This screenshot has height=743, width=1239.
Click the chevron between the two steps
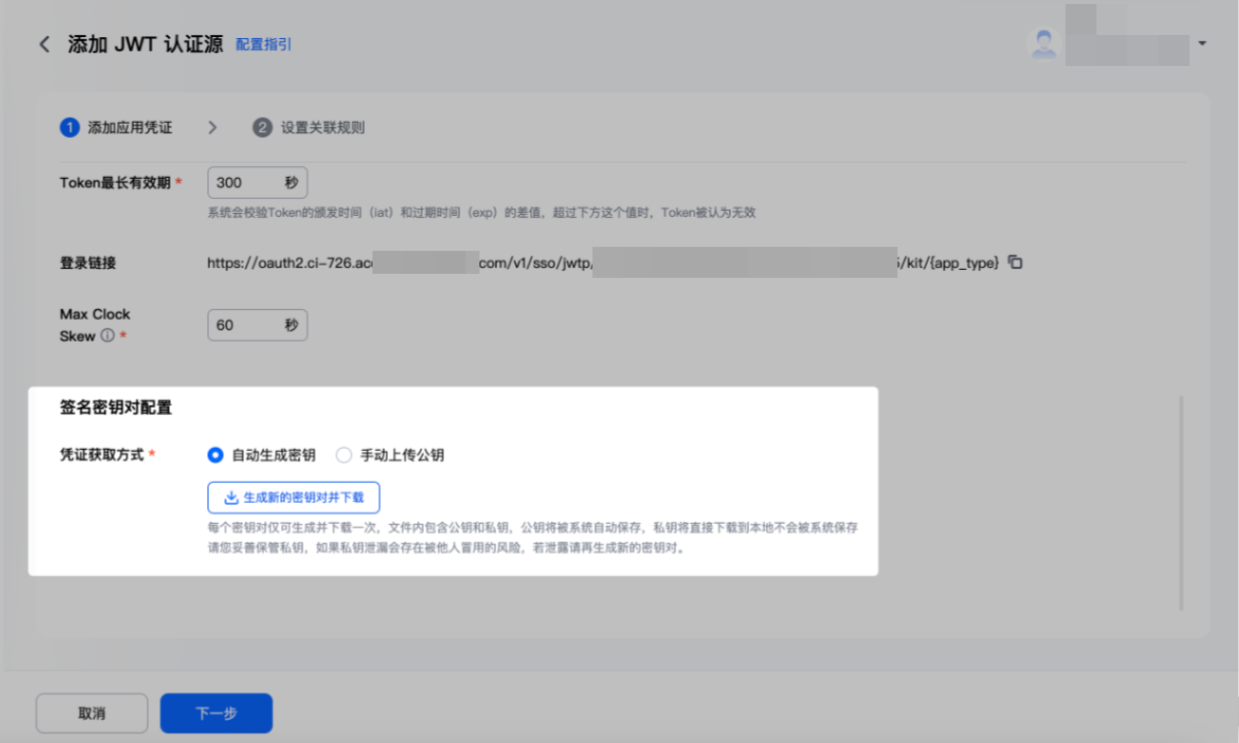click(212, 128)
